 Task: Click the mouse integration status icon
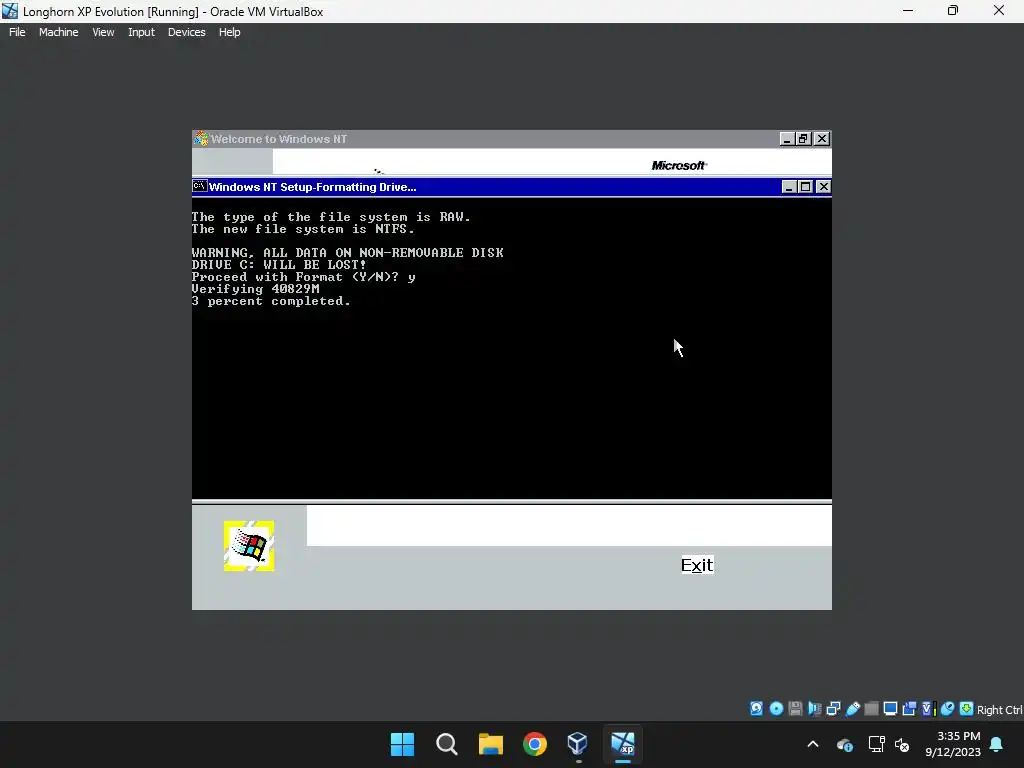(x=947, y=709)
